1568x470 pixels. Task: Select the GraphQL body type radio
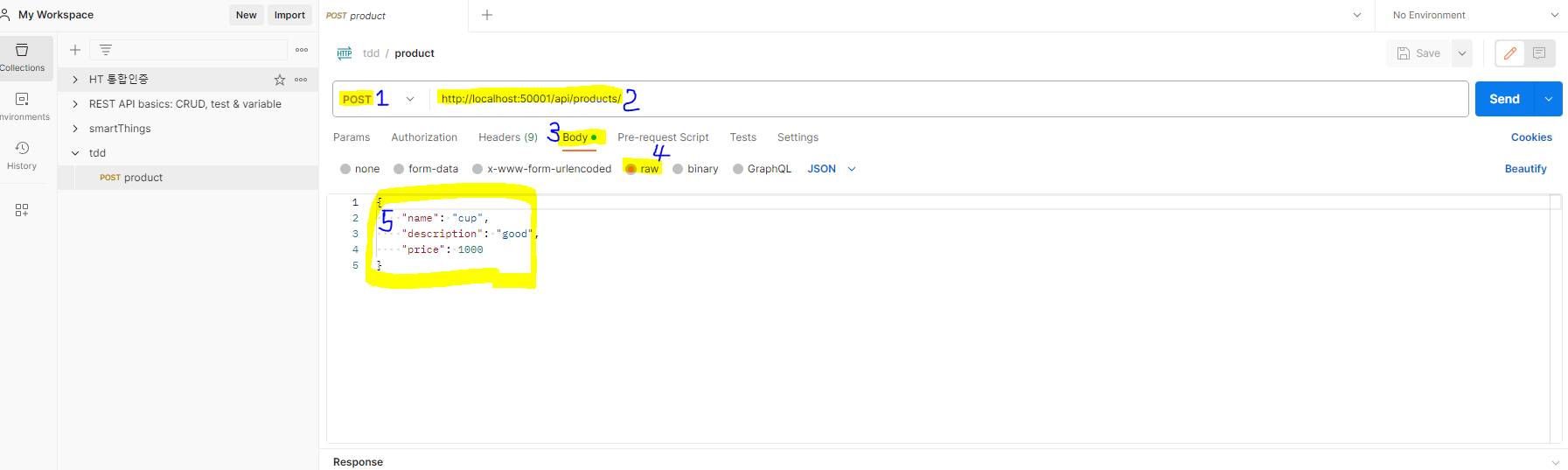click(x=738, y=169)
